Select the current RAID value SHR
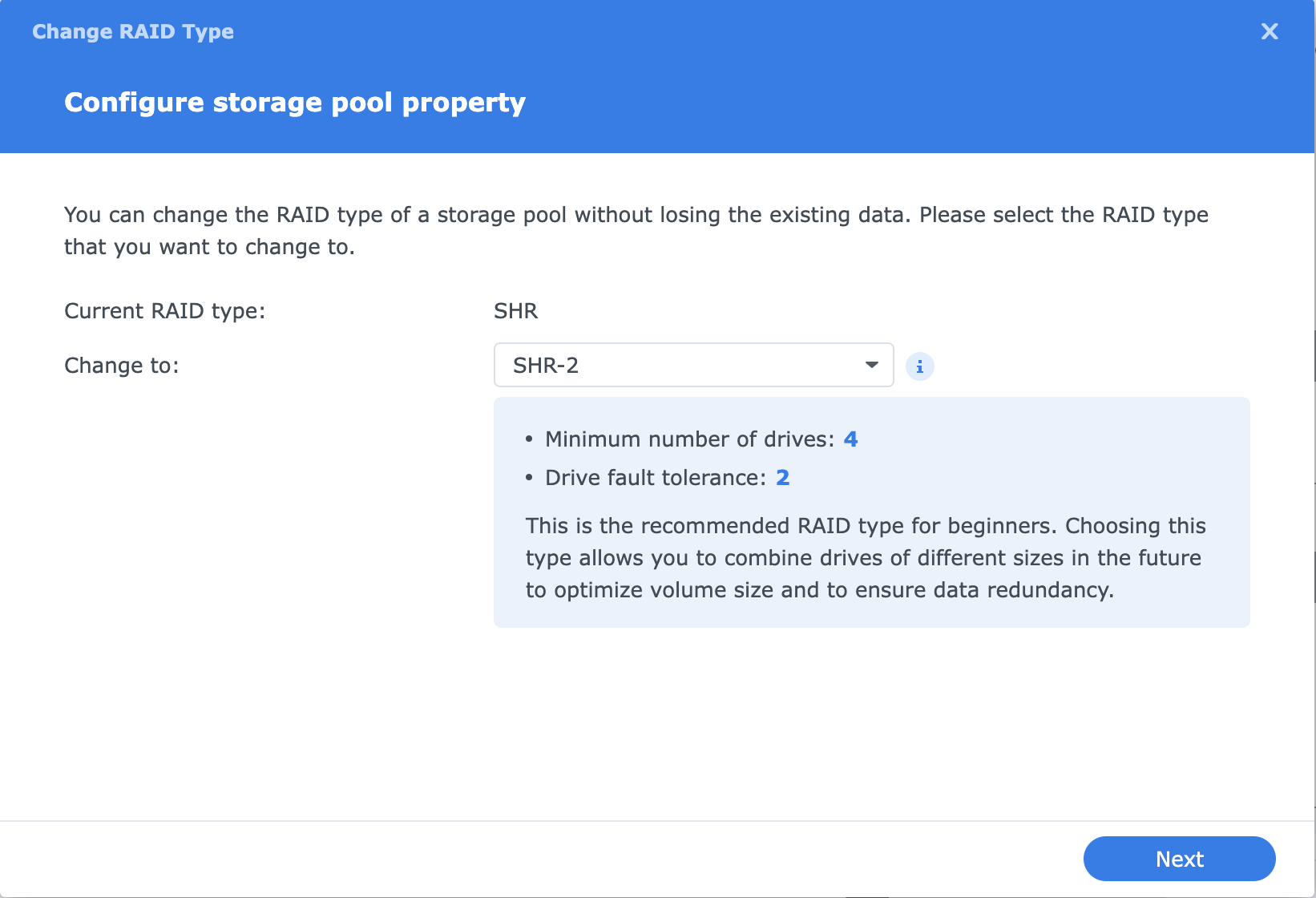Viewport: 1316px width, 898px height. coord(515,311)
